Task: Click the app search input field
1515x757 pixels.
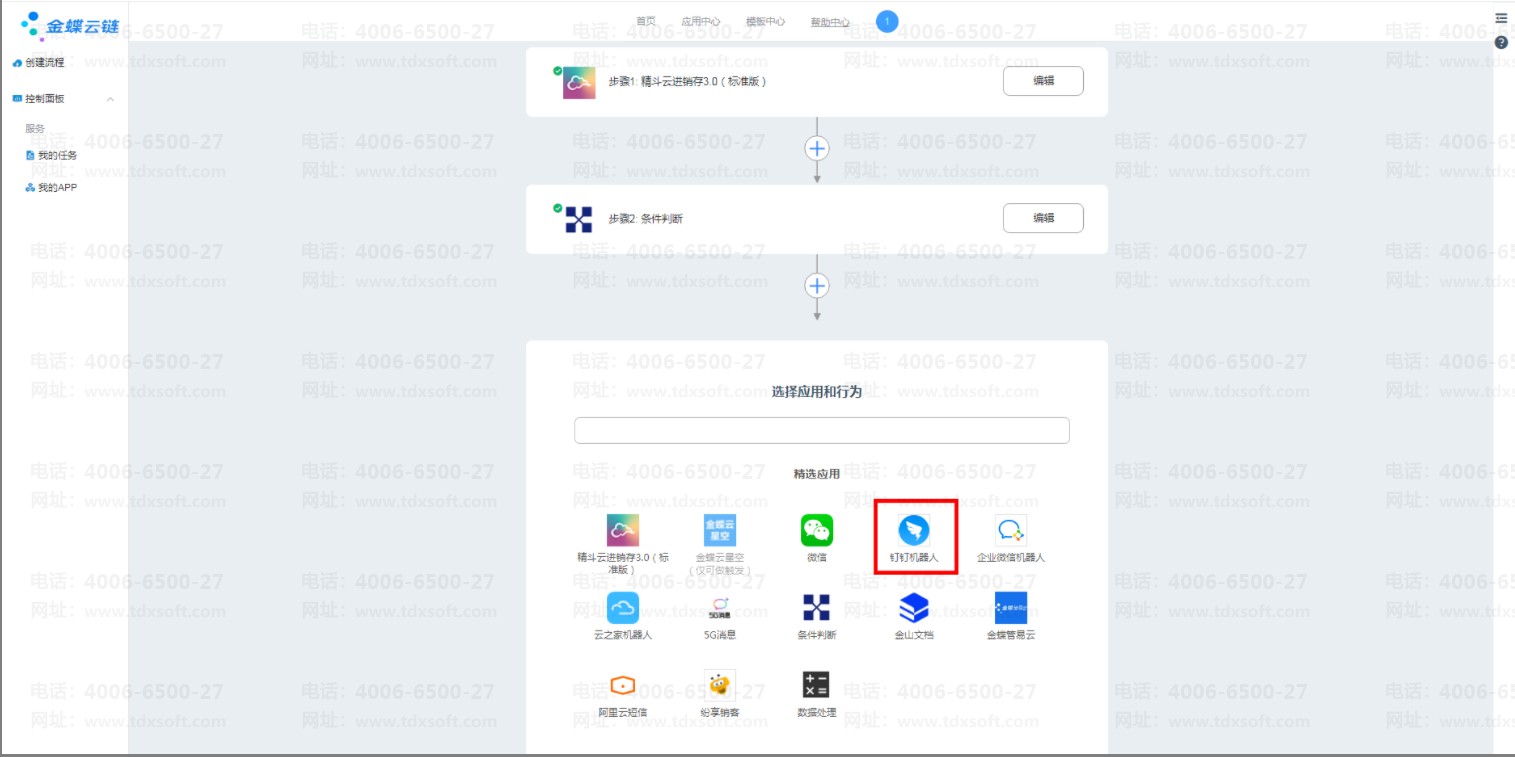Action: coord(821,431)
